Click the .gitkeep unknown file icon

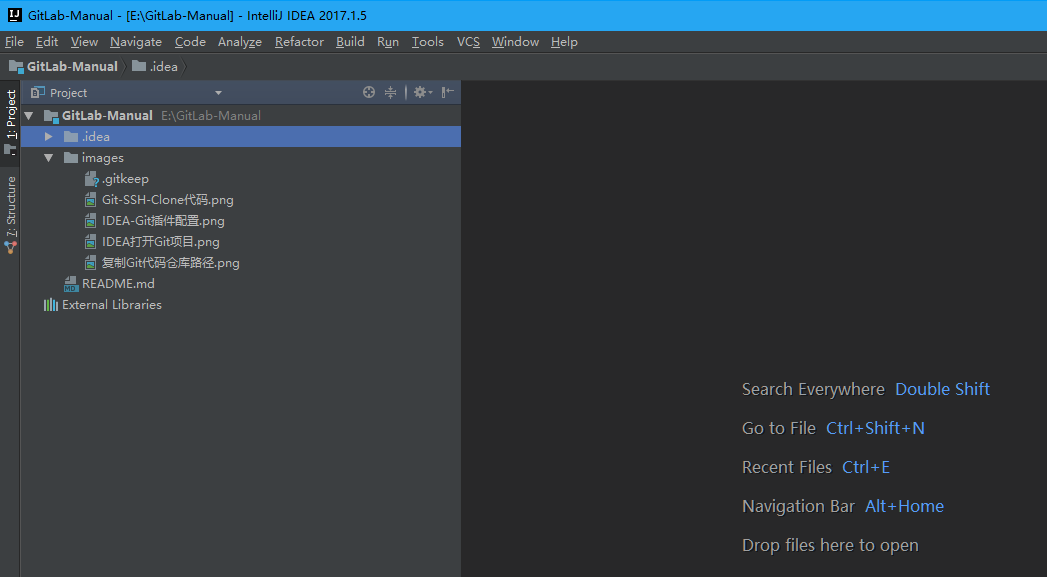(x=91, y=179)
